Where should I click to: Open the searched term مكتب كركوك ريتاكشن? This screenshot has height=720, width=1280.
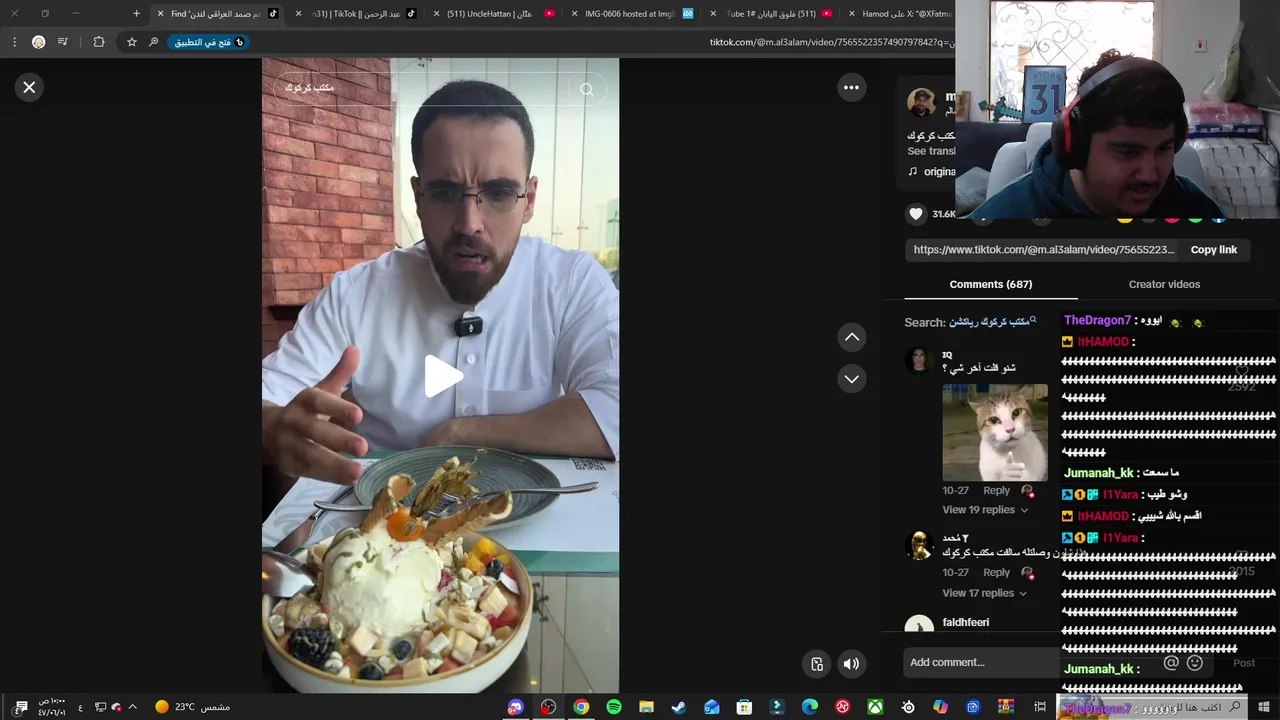coord(994,322)
